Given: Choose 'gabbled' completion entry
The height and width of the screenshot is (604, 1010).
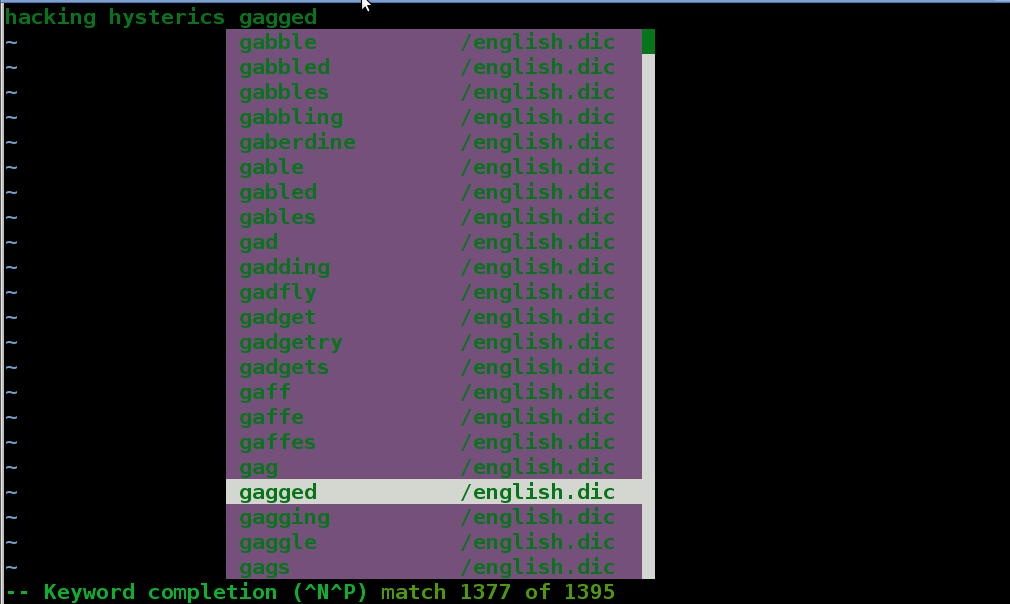Looking at the screenshot, I should [434, 67].
